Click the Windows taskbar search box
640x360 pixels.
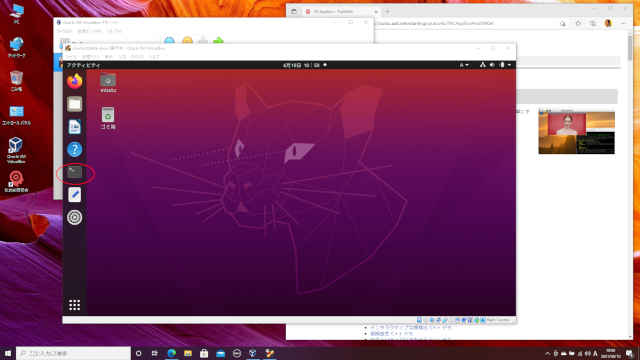(x=73, y=353)
